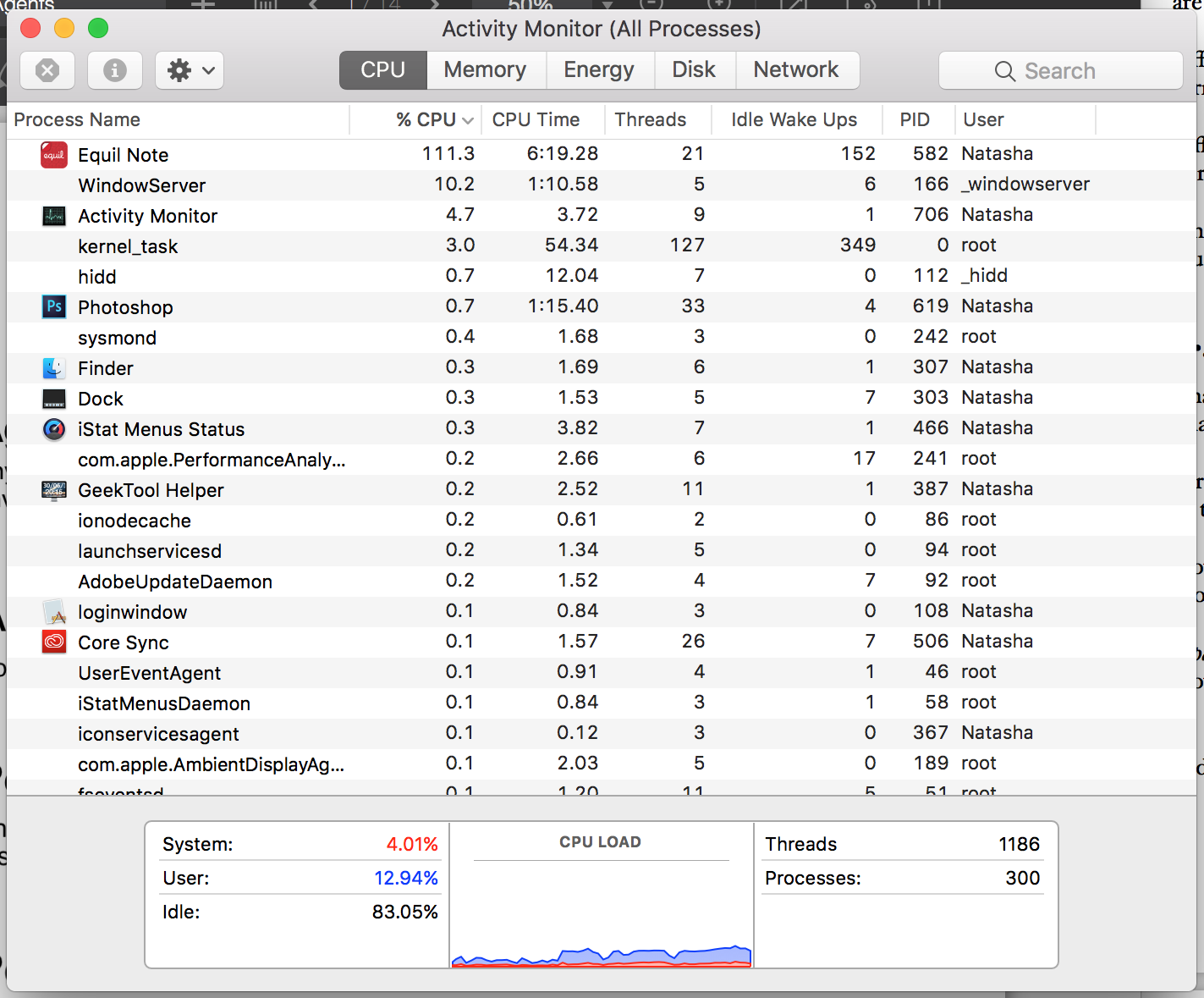1204x998 pixels.
Task: Click the Idle 83.05% value
Action: (x=405, y=913)
